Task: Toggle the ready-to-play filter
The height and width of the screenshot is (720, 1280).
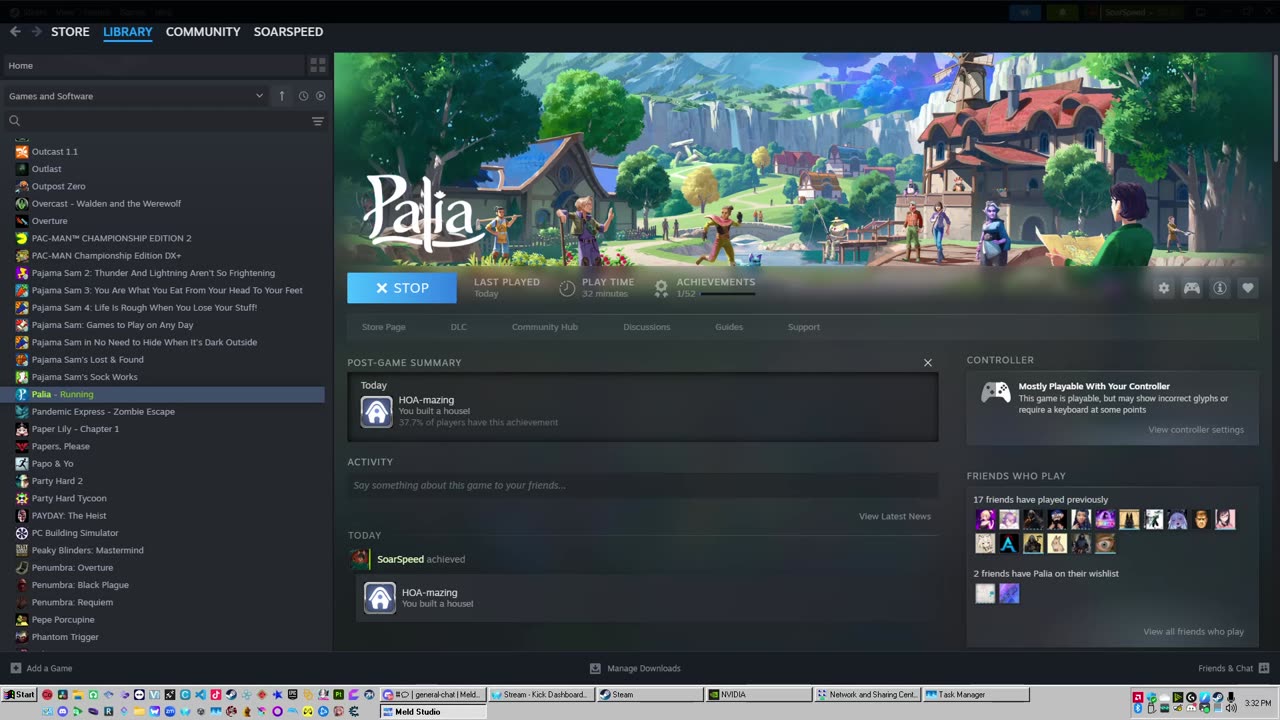Action: [321, 96]
